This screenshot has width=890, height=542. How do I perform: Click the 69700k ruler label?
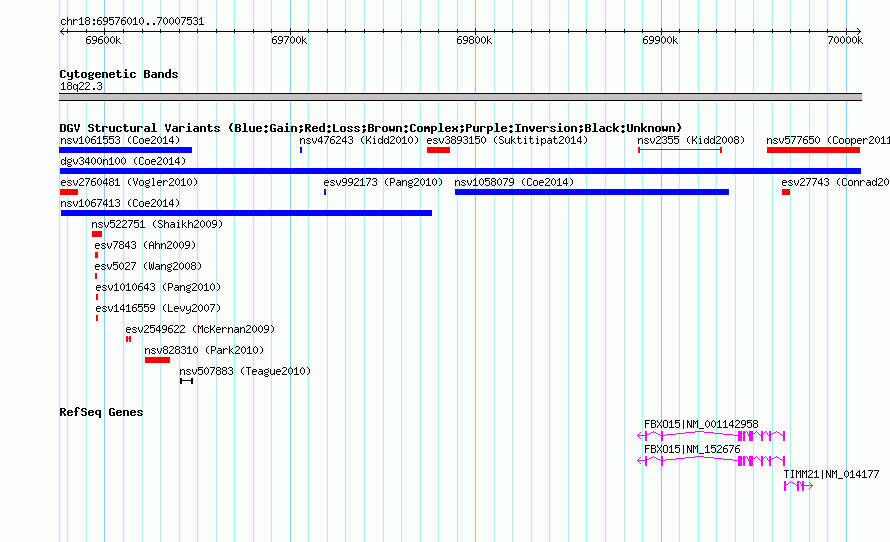coord(289,40)
